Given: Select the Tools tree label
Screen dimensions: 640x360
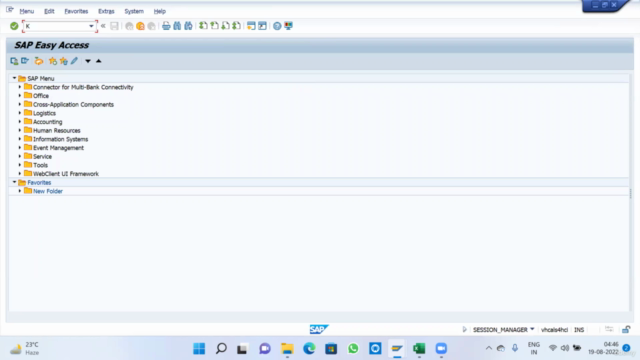Looking at the screenshot, I should 40,165.
